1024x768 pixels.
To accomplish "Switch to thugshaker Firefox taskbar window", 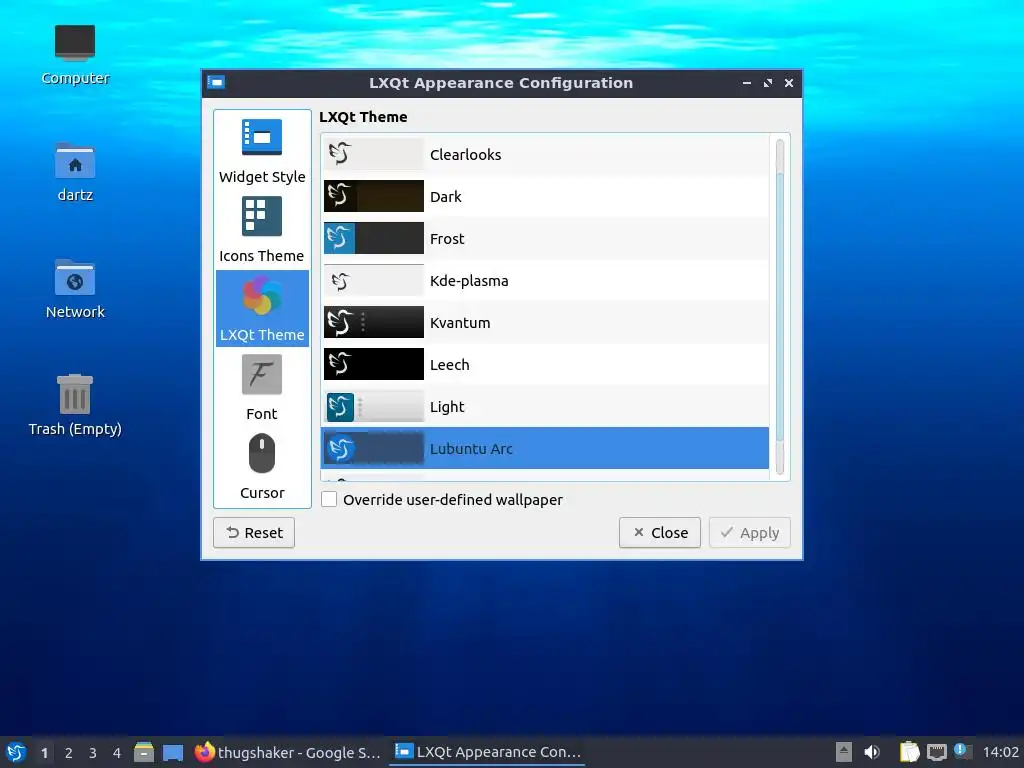I will [x=288, y=752].
